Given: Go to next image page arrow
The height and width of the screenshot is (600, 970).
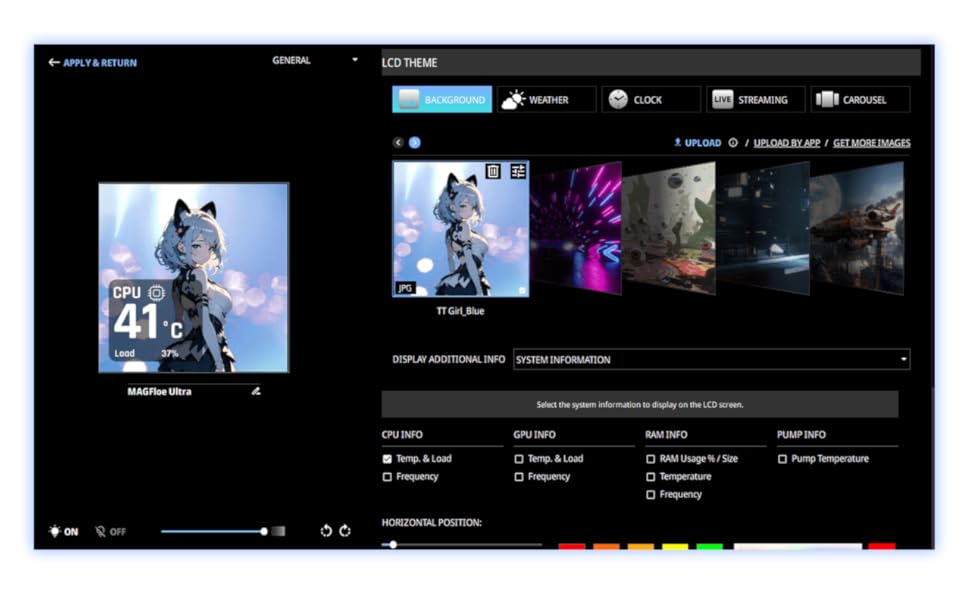Looking at the screenshot, I should click(414, 142).
